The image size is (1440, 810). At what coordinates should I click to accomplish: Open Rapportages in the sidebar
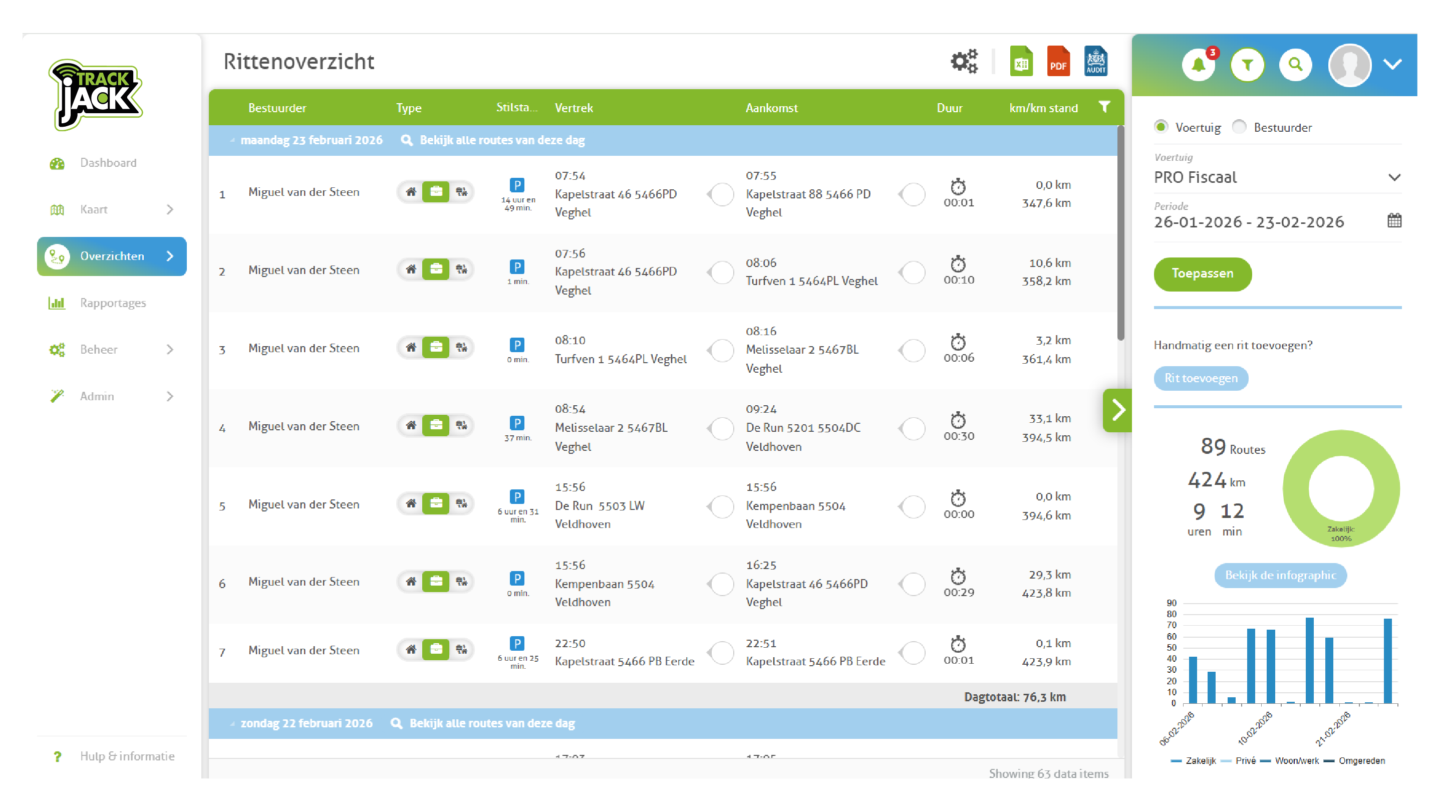coord(112,303)
